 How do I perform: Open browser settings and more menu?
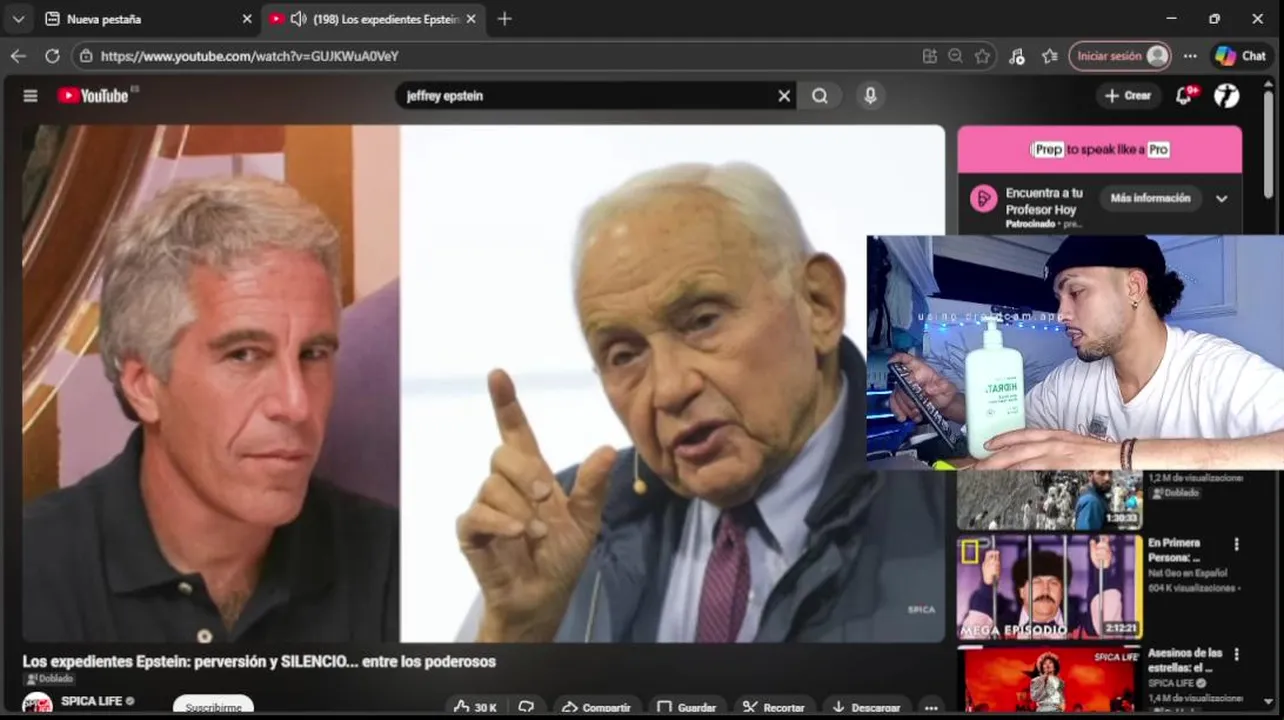pyautogui.click(x=1190, y=56)
